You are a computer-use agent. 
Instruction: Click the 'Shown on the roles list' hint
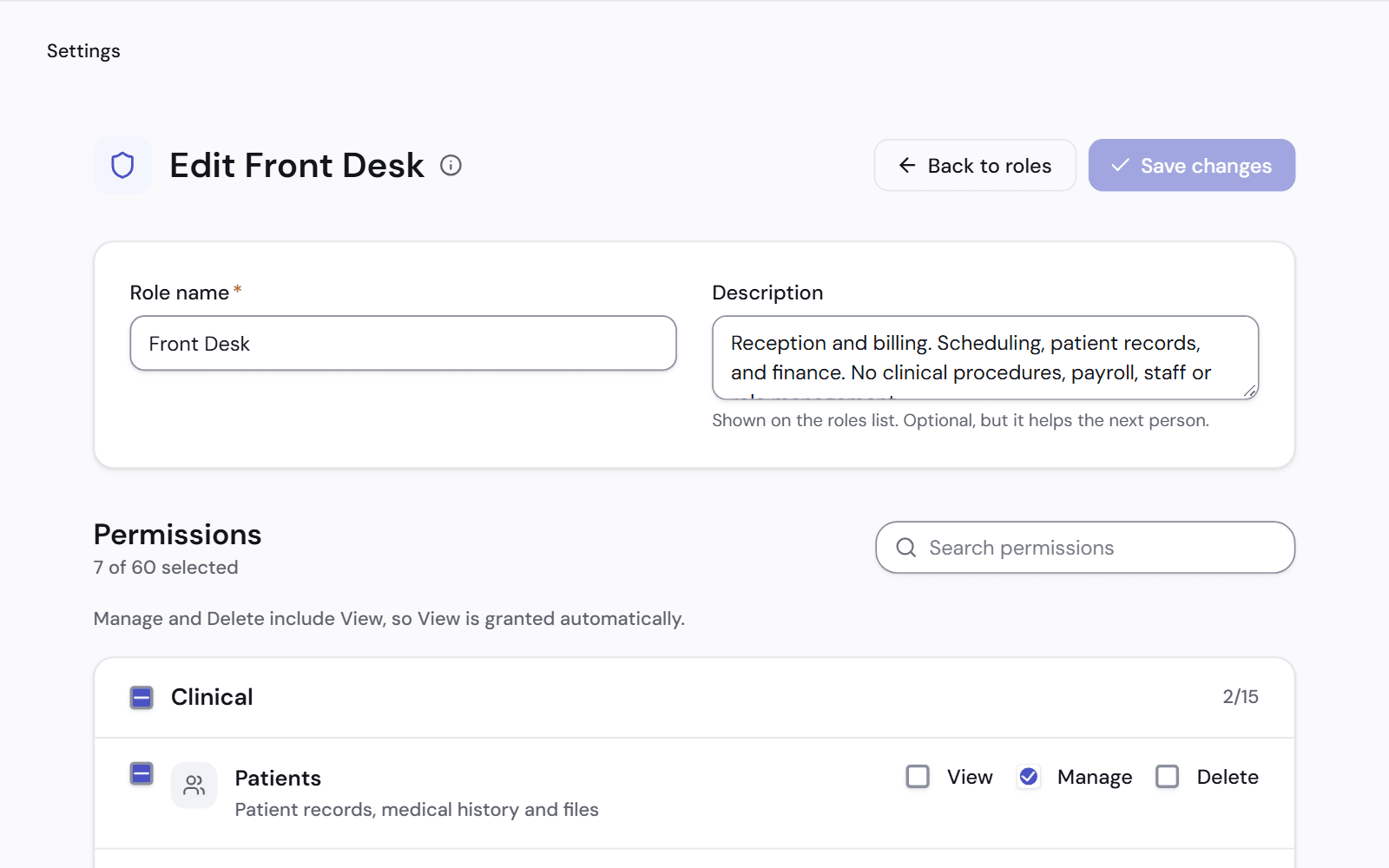point(960,421)
